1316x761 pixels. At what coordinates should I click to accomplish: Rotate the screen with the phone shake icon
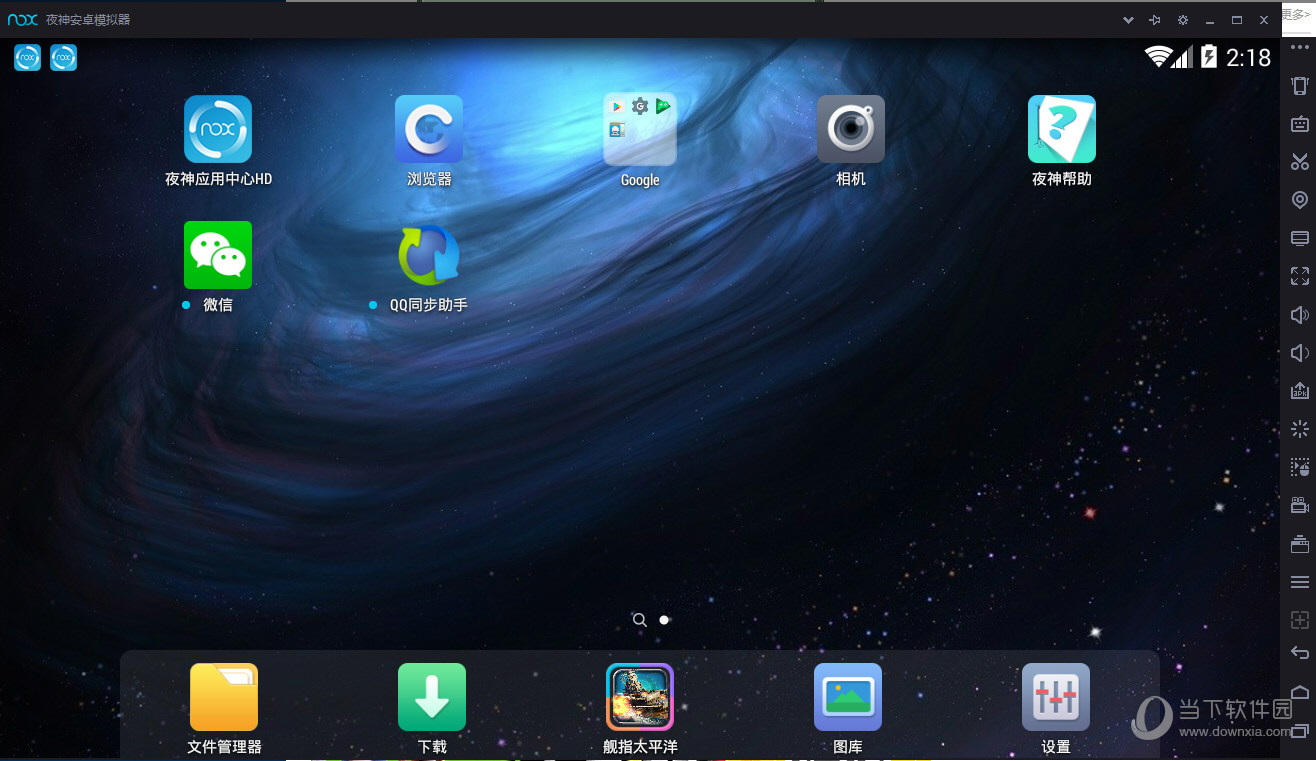(1300, 86)
